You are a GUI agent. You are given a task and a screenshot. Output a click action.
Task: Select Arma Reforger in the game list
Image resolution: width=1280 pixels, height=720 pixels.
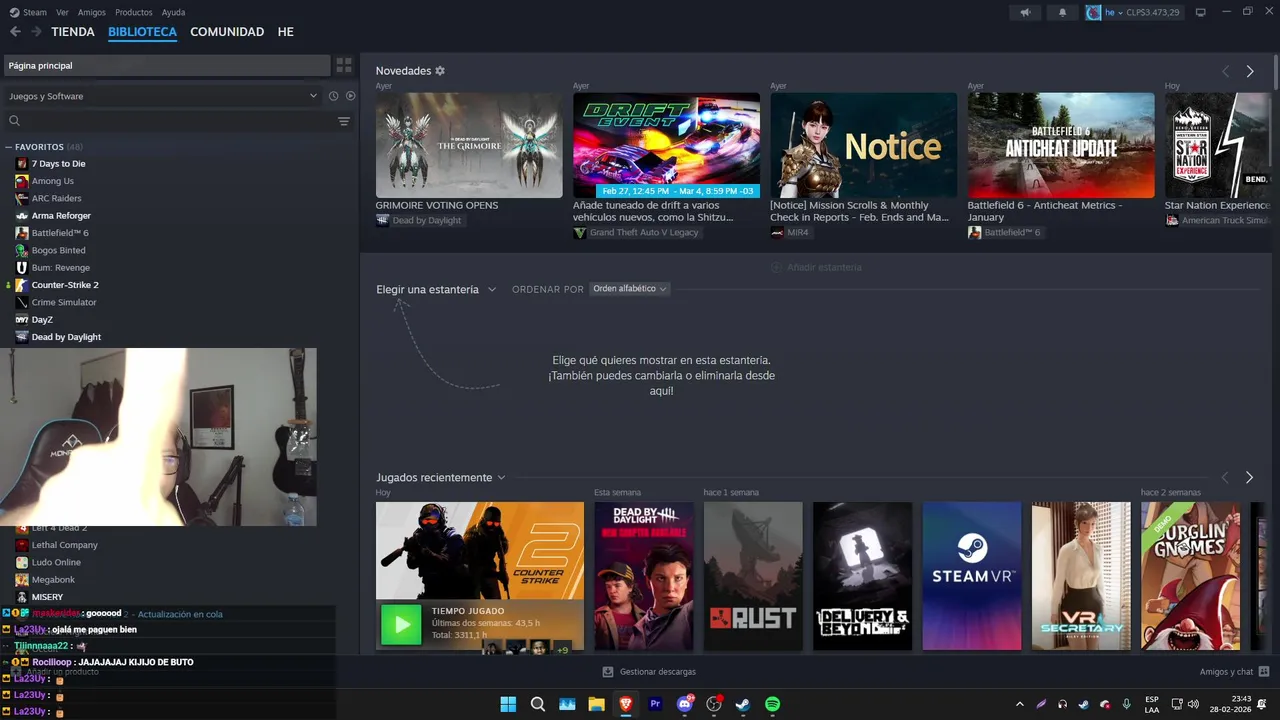click(61, 216)
